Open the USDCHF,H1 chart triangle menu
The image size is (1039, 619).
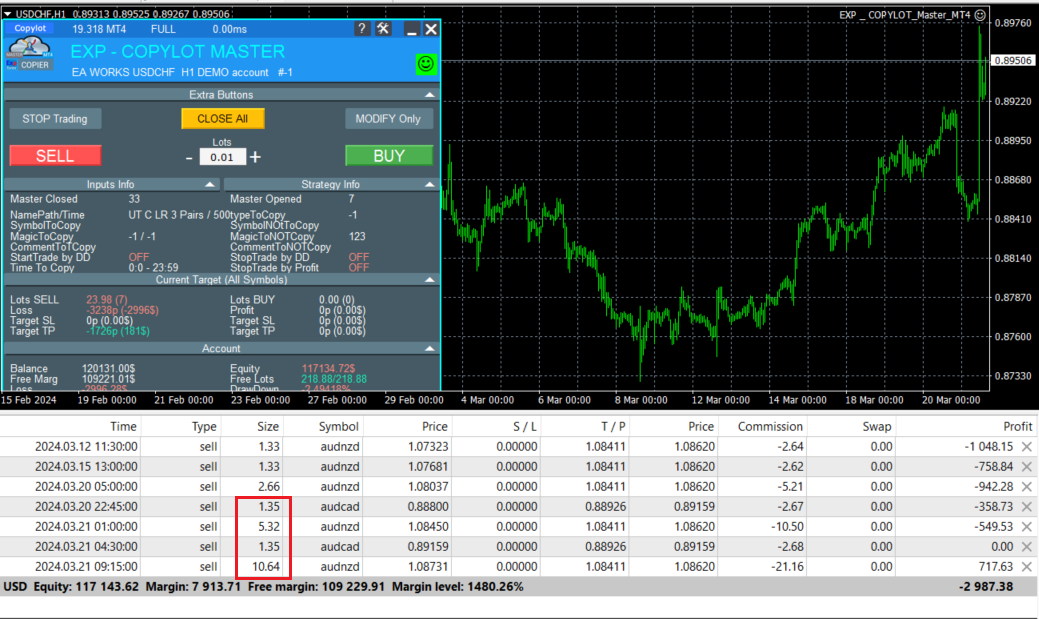point(7,14)
